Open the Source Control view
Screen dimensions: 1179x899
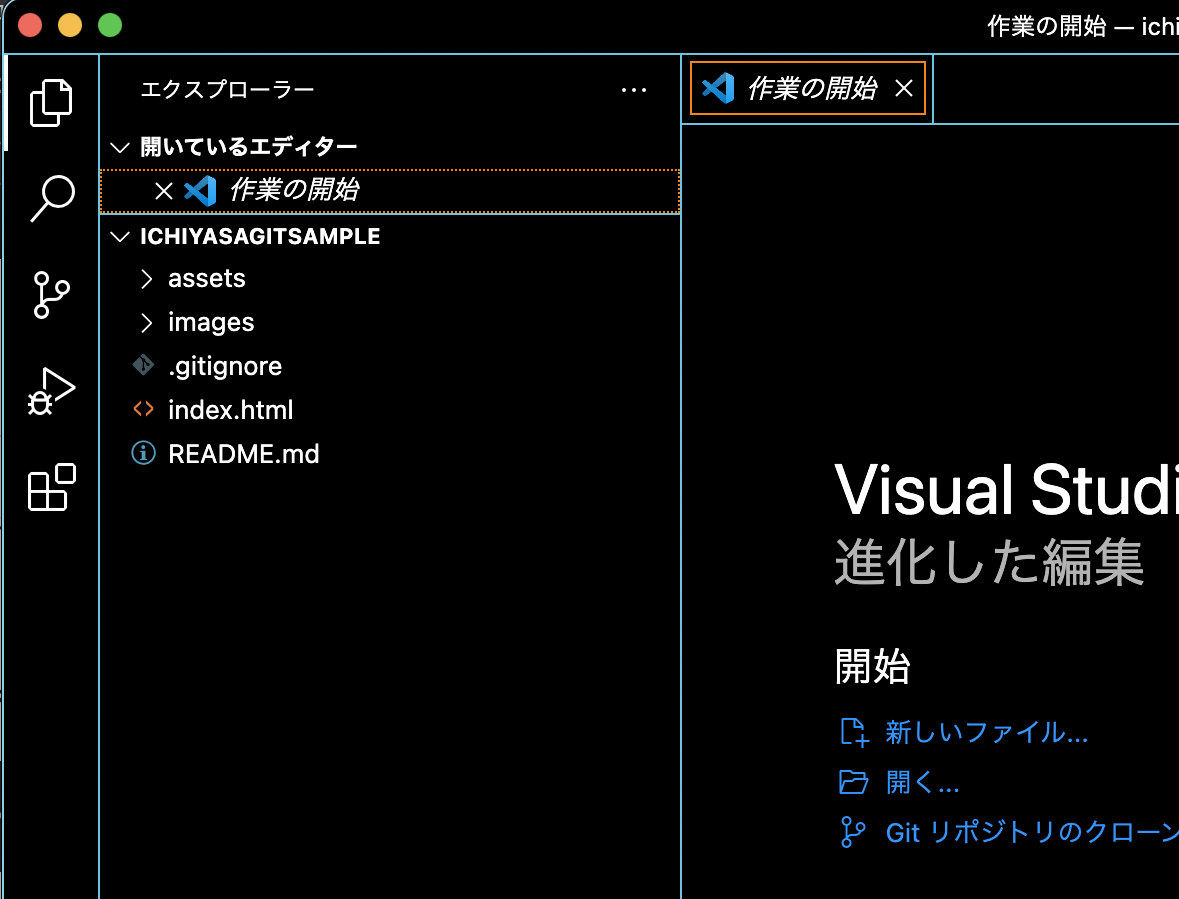51,295
